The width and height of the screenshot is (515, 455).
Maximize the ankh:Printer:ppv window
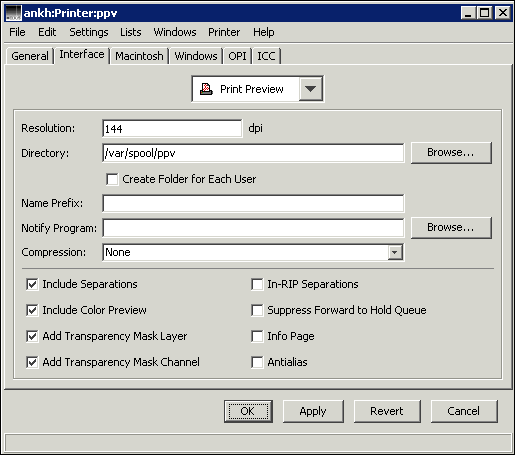pos(484,13)
